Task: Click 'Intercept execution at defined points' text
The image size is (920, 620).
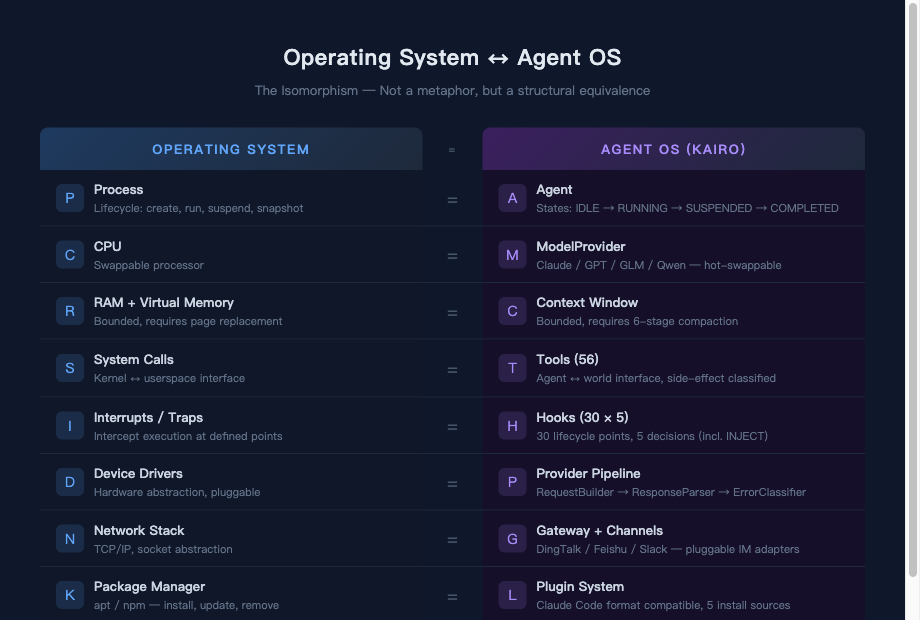Action: tap(188, 436)
